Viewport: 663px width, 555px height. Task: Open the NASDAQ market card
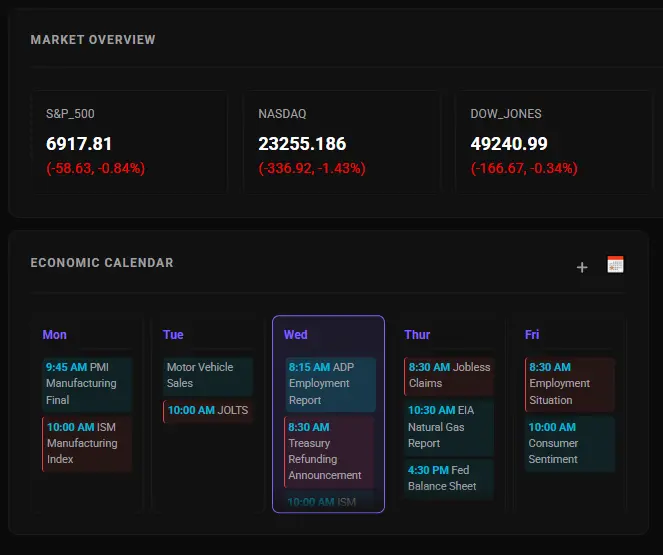[x=342, y=142]
